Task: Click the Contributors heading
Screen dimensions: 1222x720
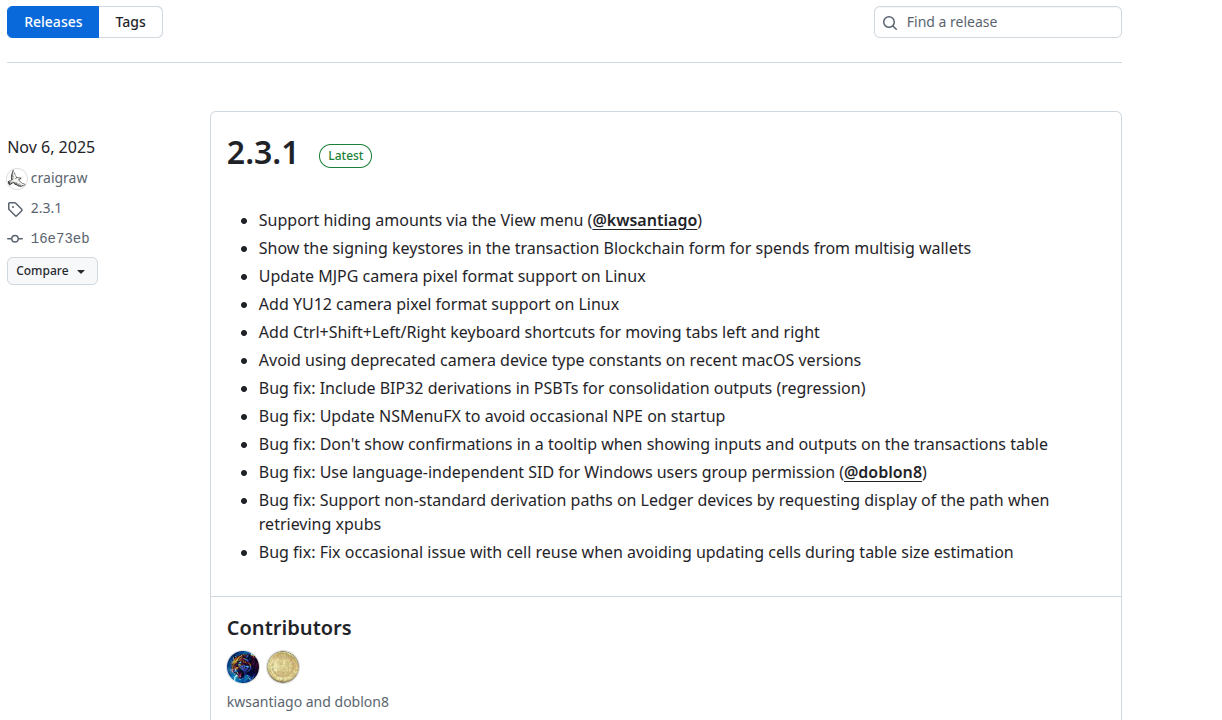Action: coord(289,628)
